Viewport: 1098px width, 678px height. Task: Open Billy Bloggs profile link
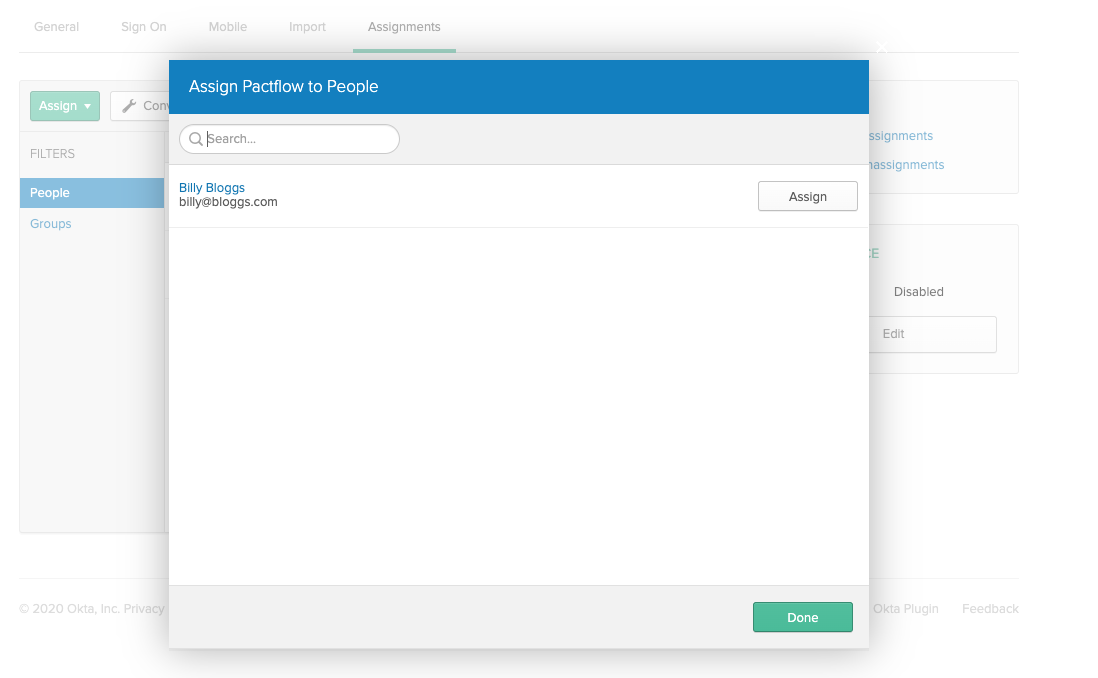click(x=211, y=187)
